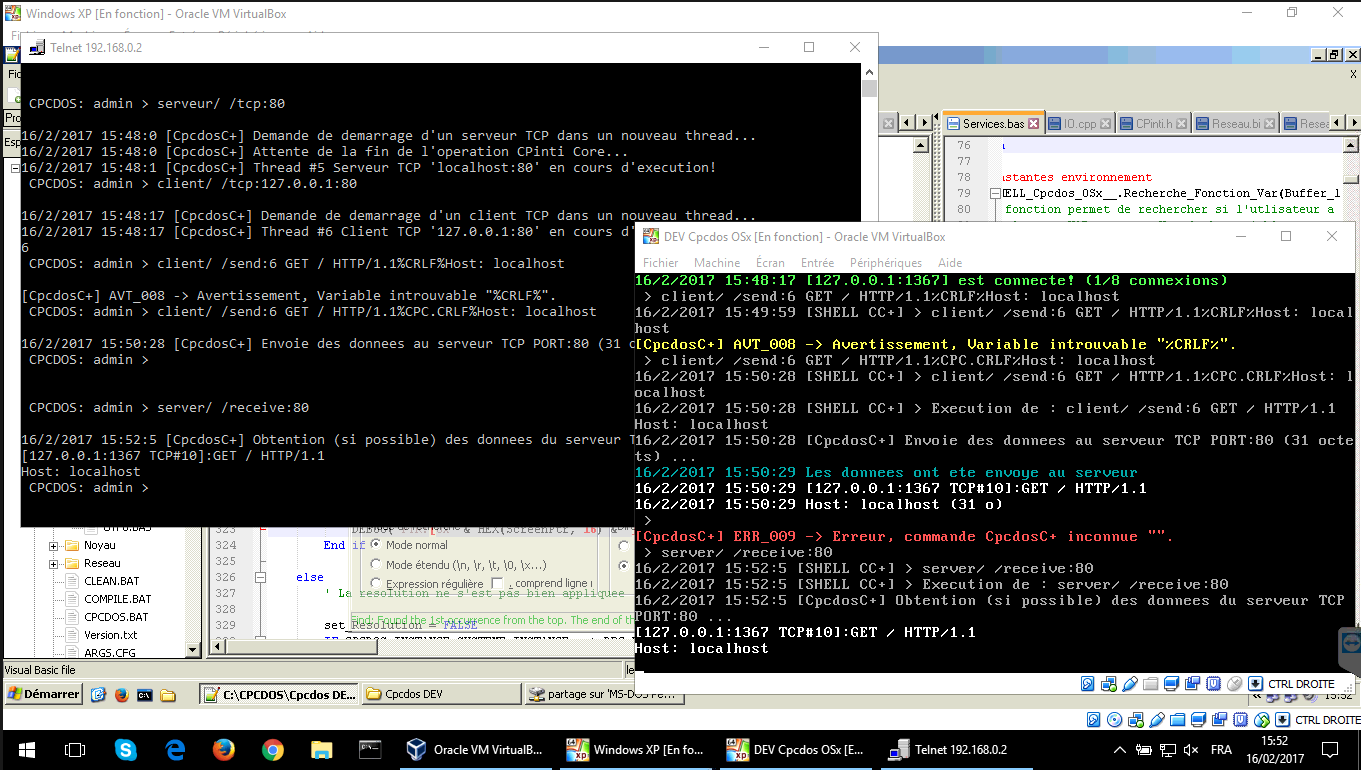Image resolution: width=1361 pixels, height=770 pixels.
Task: Select the Mode étendu radio button
Action: 376,564
